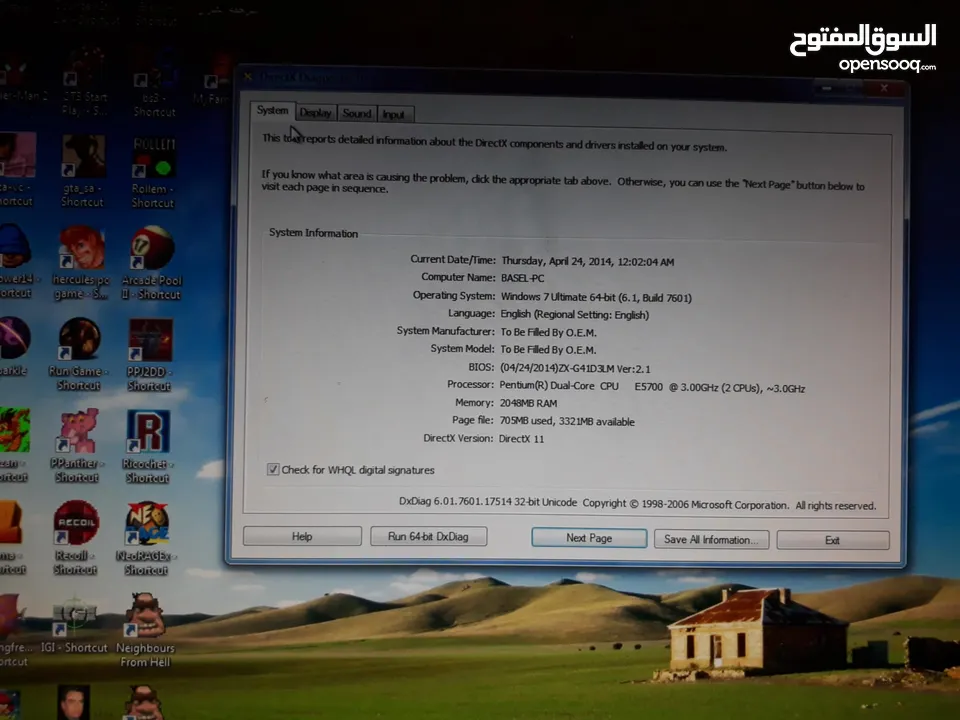Click the BIOS value "ZX-G41D3LM Ver:2.1"

[x=604, y=369]
